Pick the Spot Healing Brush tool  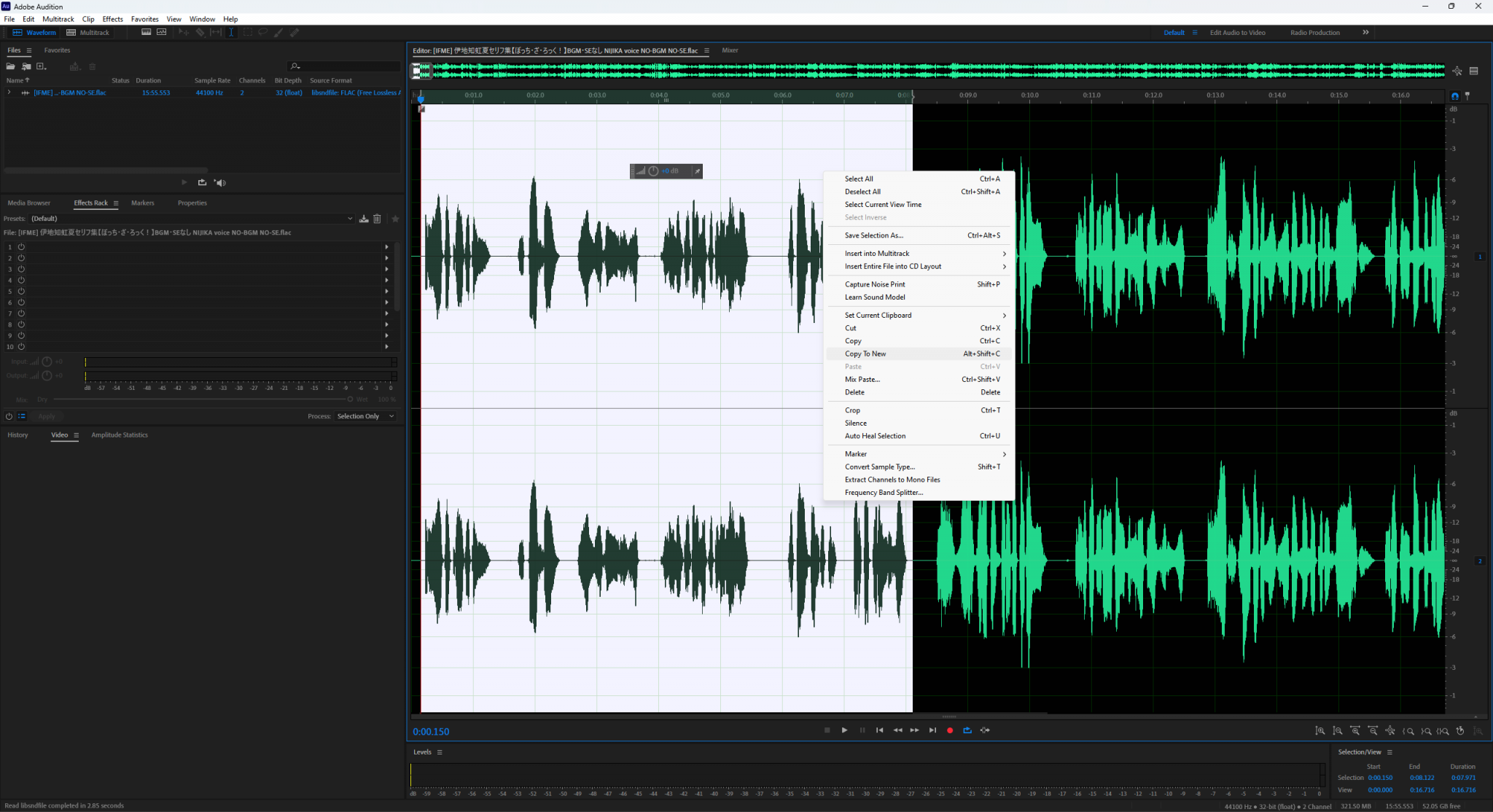tap(295, 32)
